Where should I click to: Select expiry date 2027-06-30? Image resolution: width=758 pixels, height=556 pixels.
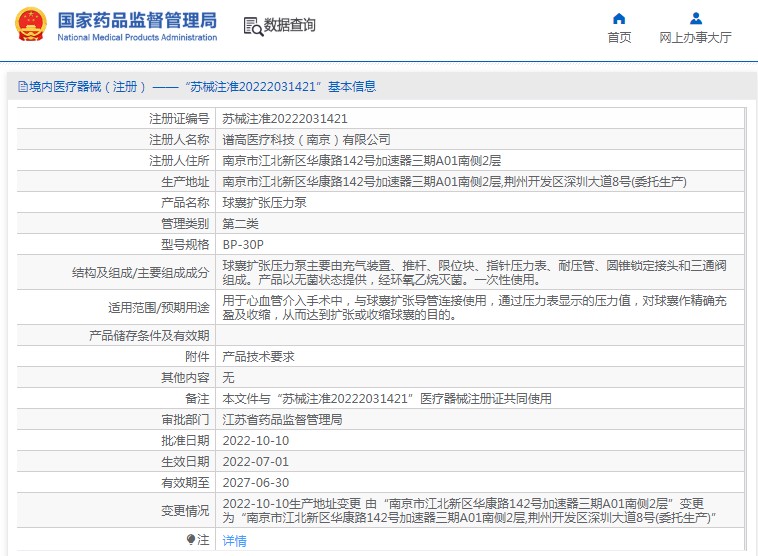tap(256, 483)
